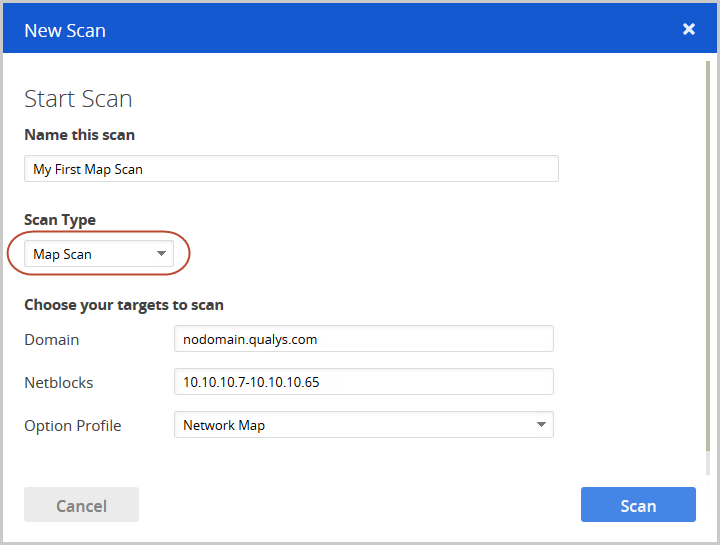Click the 'New Scan' title text
Screen dimensions: 720x545
click(65, 30)
